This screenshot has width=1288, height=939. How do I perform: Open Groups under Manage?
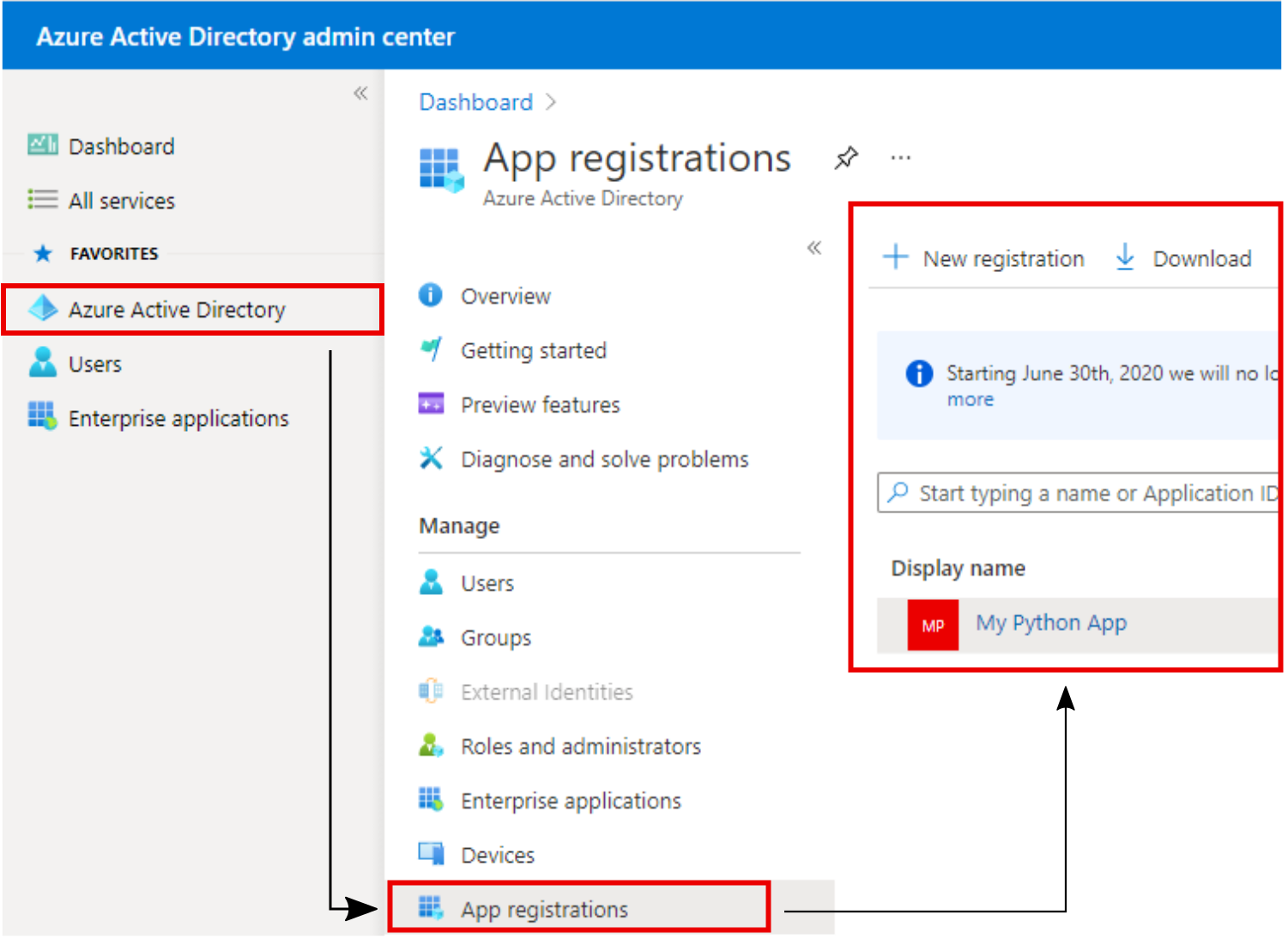(495, 638)
